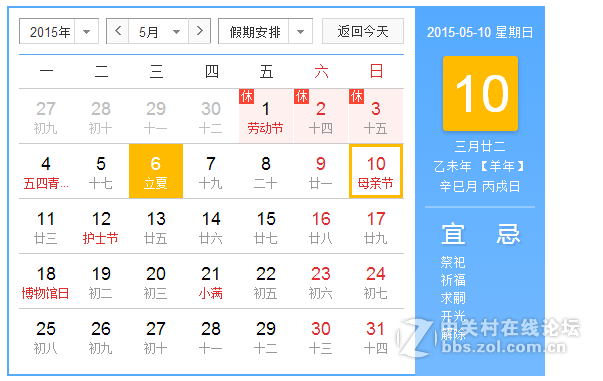The height and width of the screenshot is (381, 603).
Task: Click 祈福 in the 宜 list
Action: click(453, 280)
